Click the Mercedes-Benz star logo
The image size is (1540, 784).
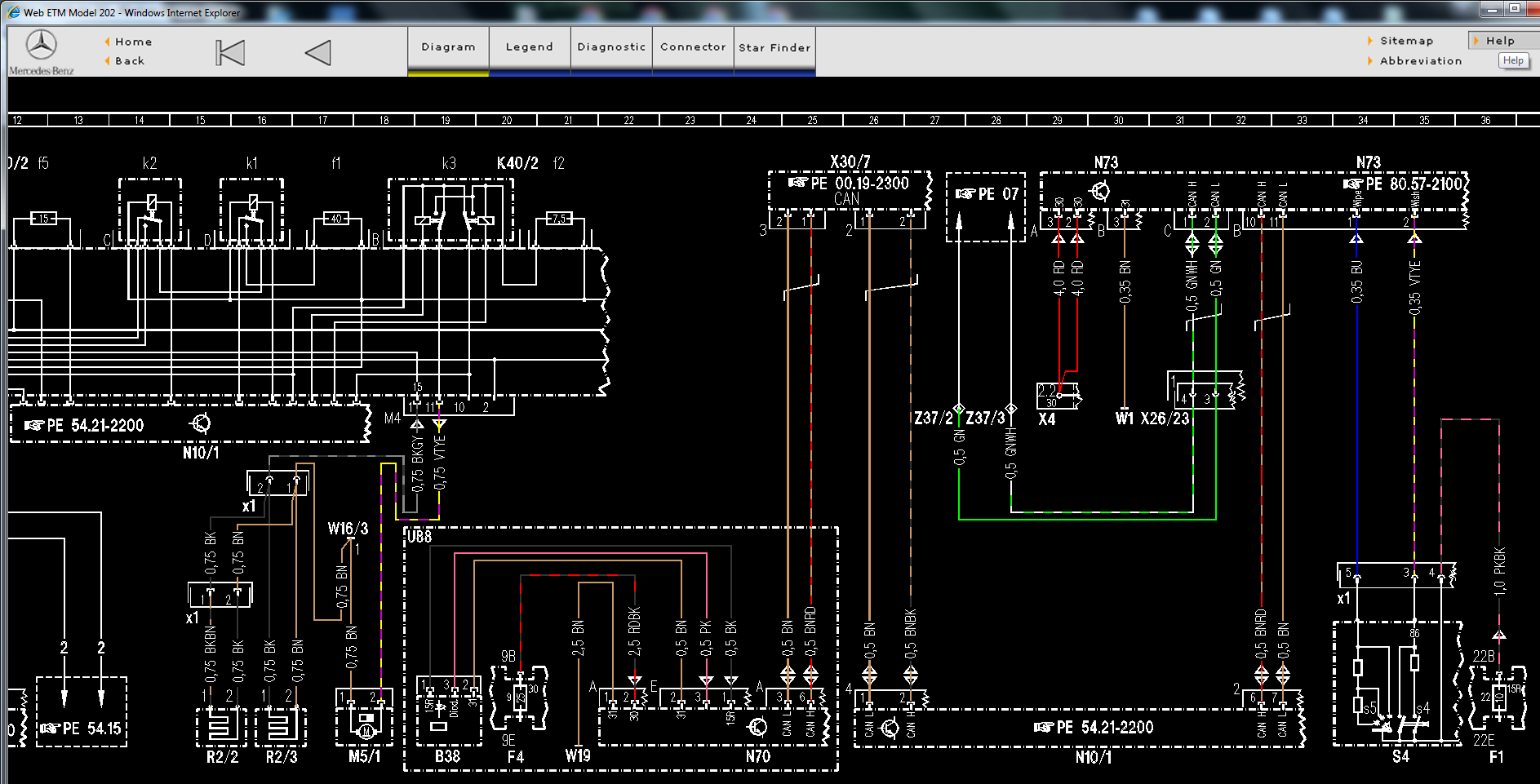click(42, 46)
